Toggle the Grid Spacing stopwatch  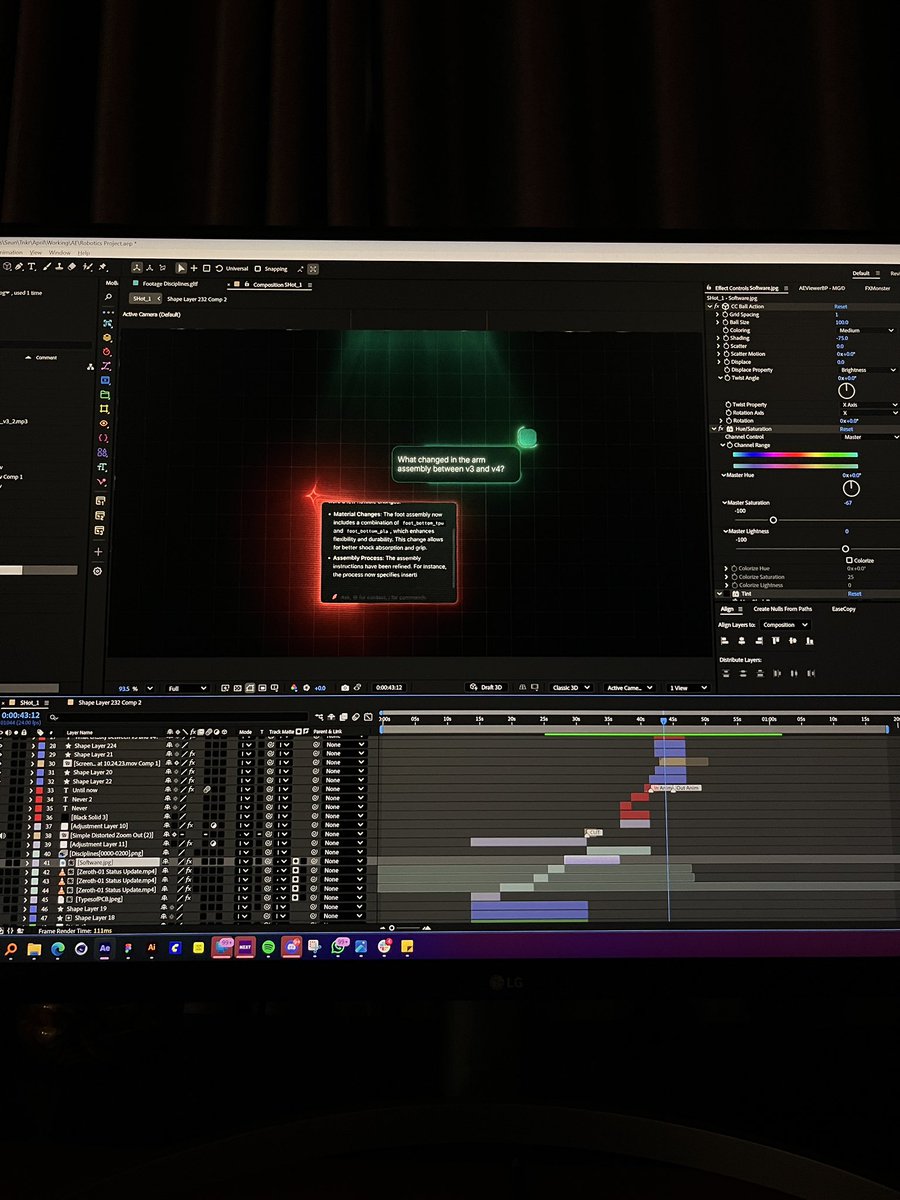(727, 314)
